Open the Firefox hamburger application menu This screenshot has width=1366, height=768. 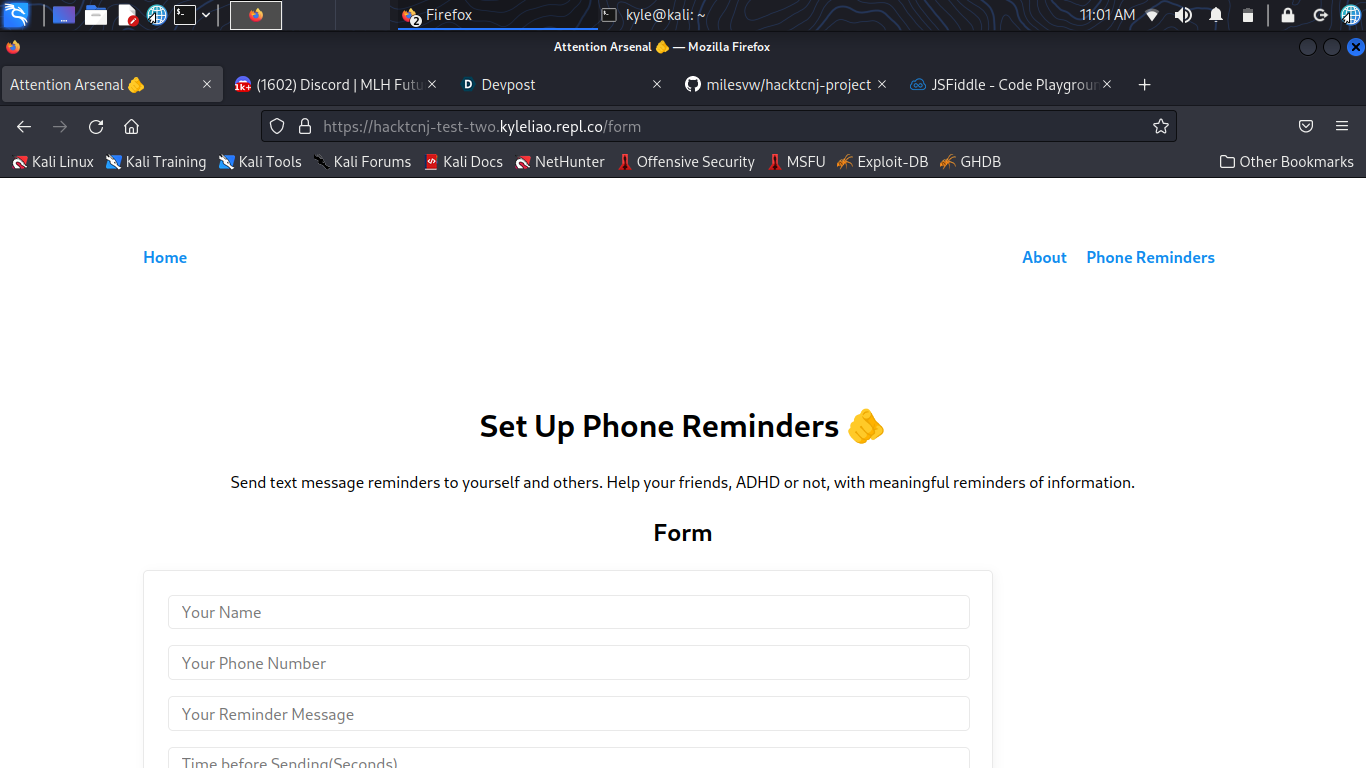click(1342, 127)
